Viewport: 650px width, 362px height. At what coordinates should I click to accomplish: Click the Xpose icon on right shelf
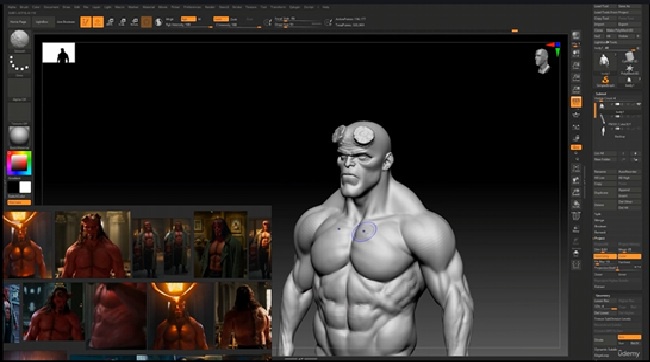576,265
